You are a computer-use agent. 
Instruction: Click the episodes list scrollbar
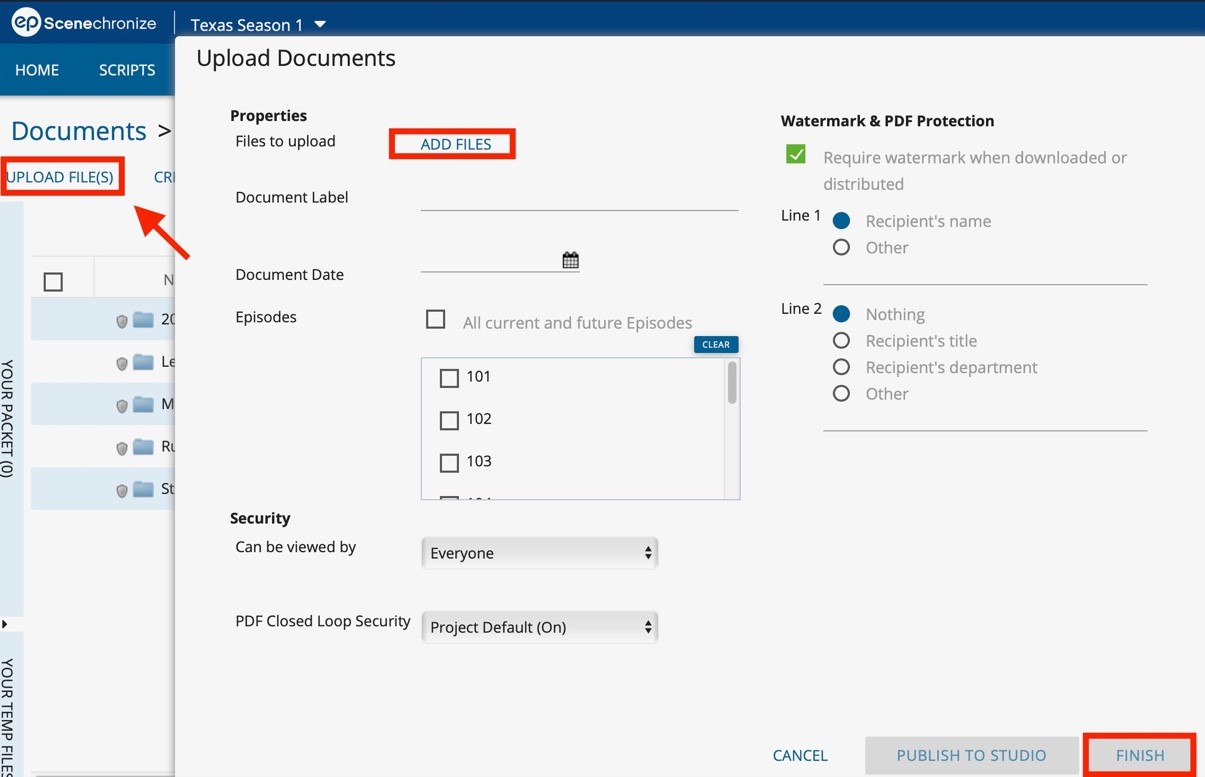tap(733, 384)
